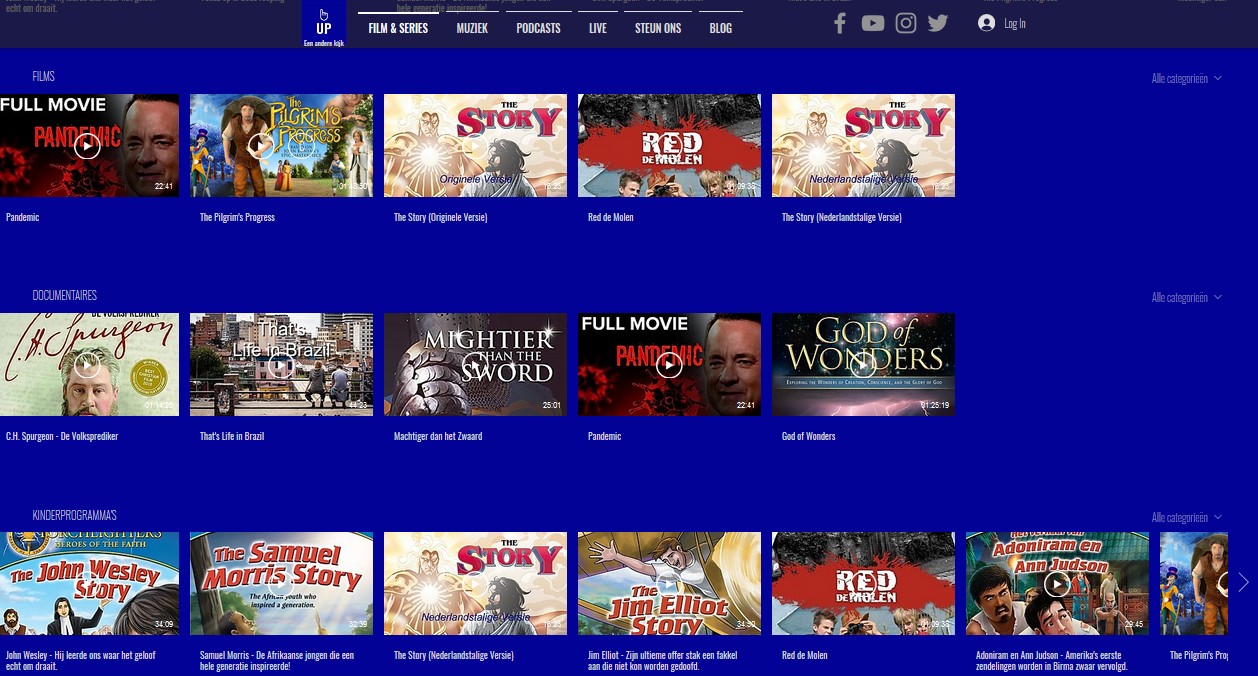Select the LIVE menu item

(x=598, y=28)
